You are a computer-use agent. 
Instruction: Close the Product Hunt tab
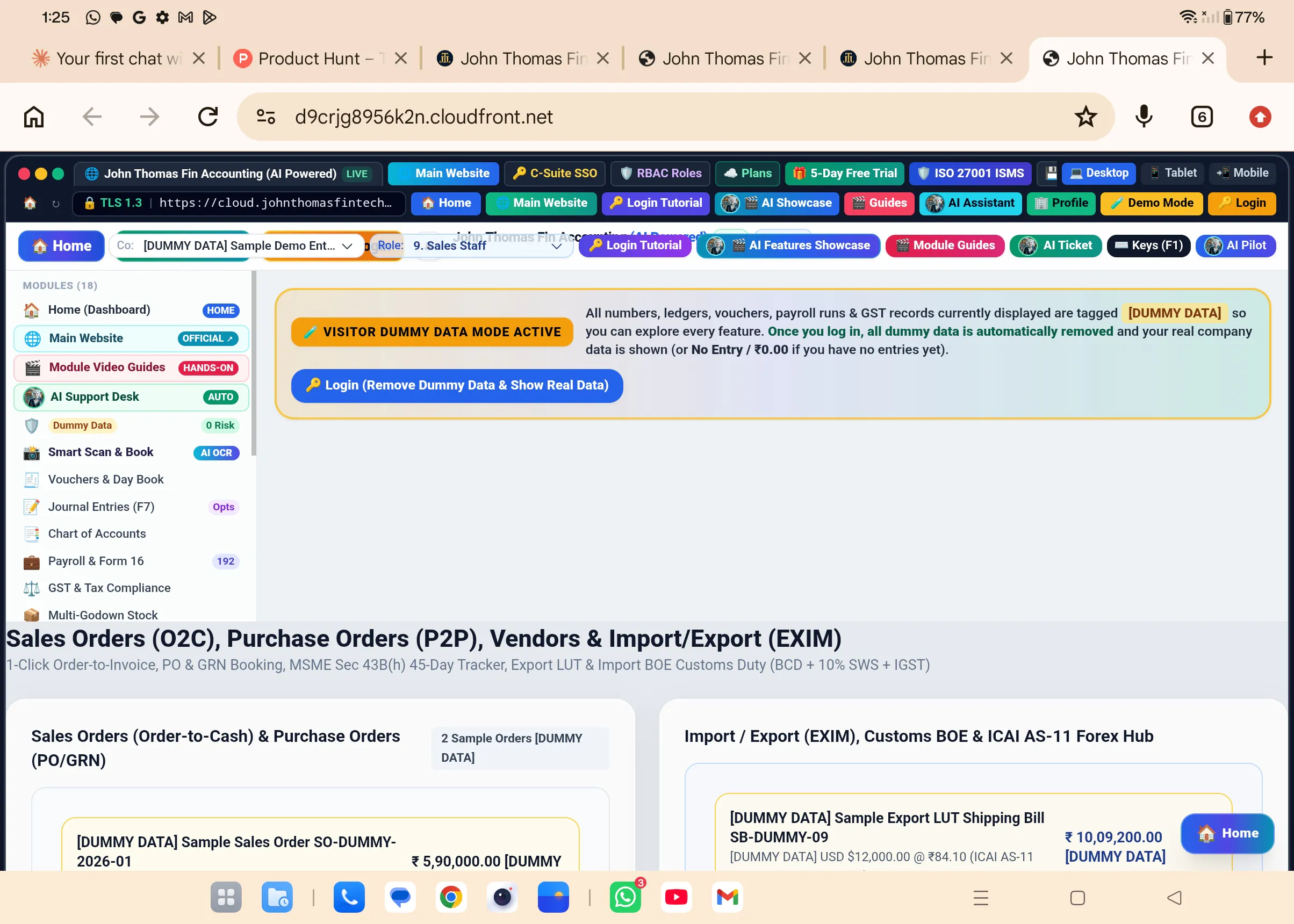(x=400, y=58)
